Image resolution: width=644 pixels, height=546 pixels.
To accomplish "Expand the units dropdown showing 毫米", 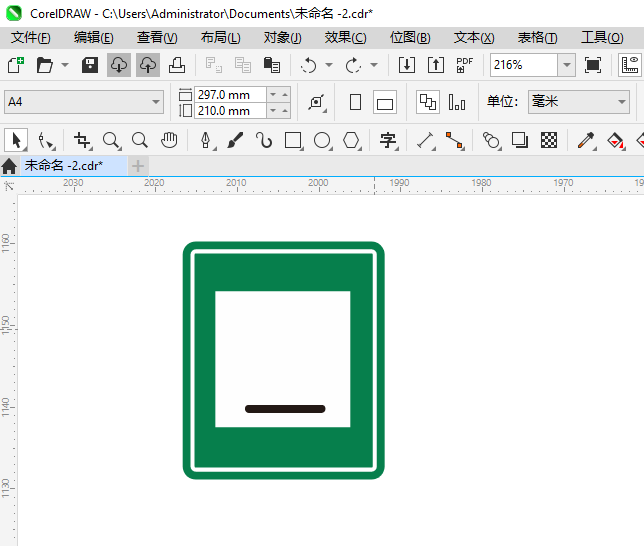I will point(622,102).
